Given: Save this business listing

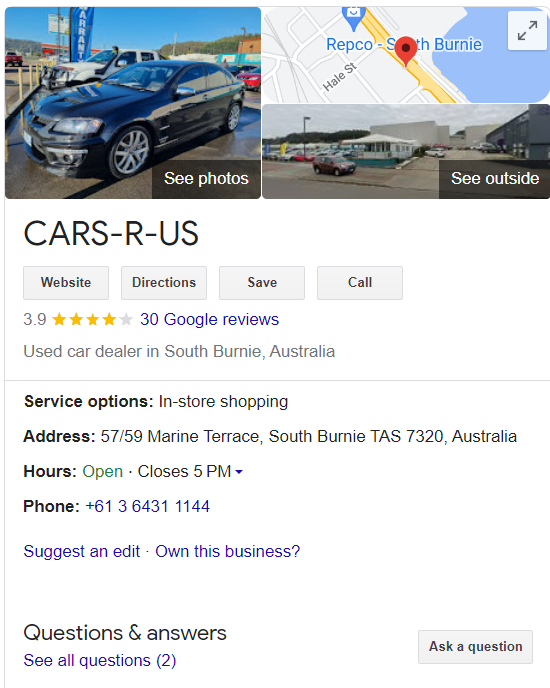Looking at the screenshot, I should [x=262, y=283].
